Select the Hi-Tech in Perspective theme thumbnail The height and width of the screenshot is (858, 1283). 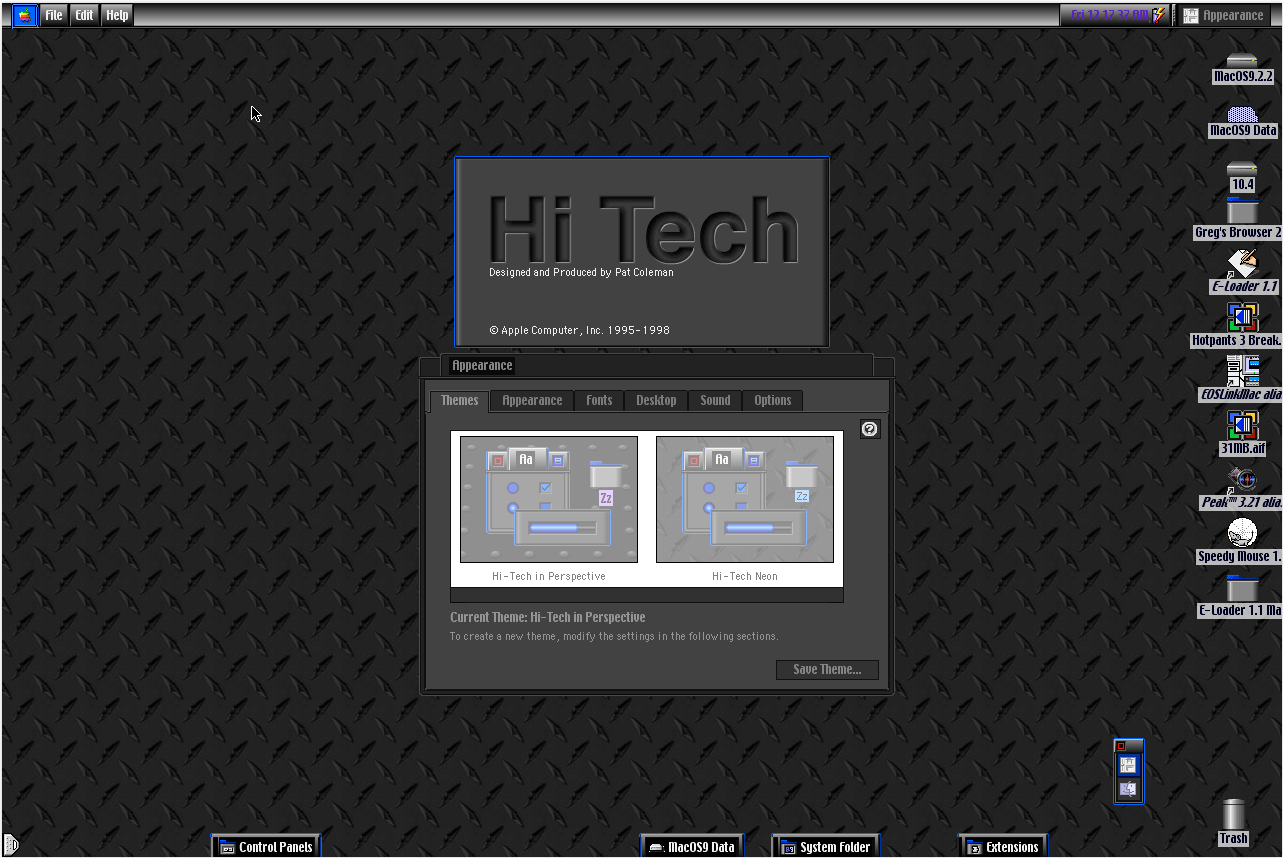549,499
